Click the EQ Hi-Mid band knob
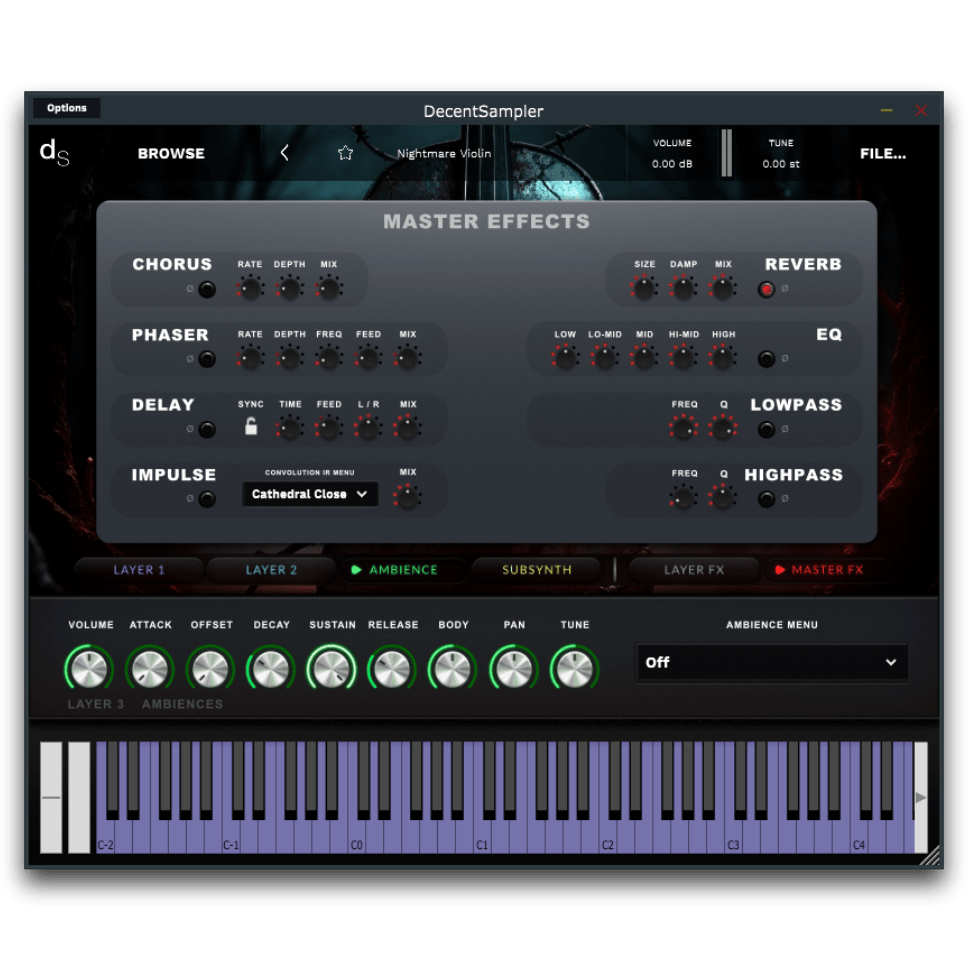Viewport: 970px width, 970px height. [684, 358]
